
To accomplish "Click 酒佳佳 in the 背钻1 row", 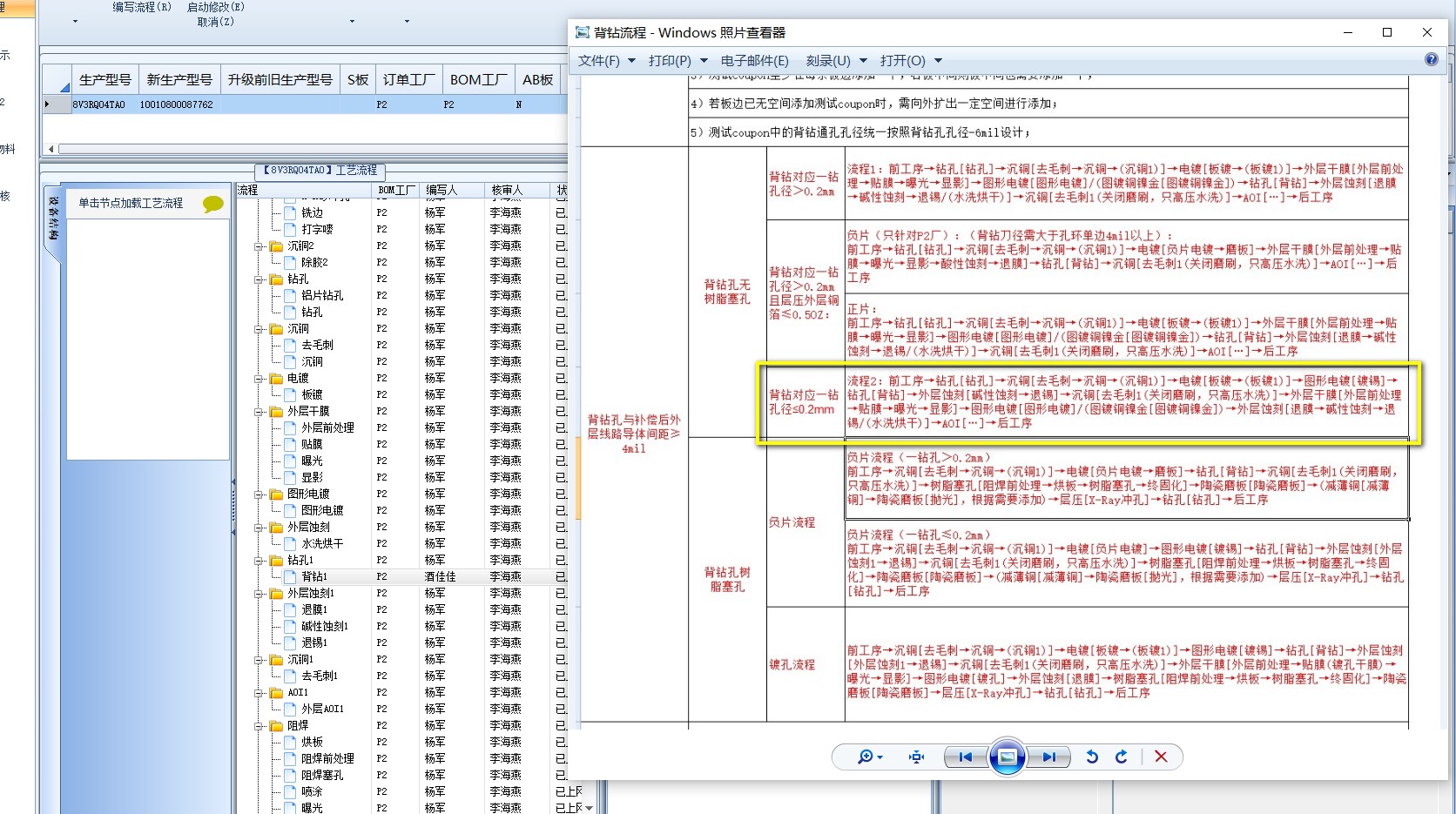I will [440, 577].
